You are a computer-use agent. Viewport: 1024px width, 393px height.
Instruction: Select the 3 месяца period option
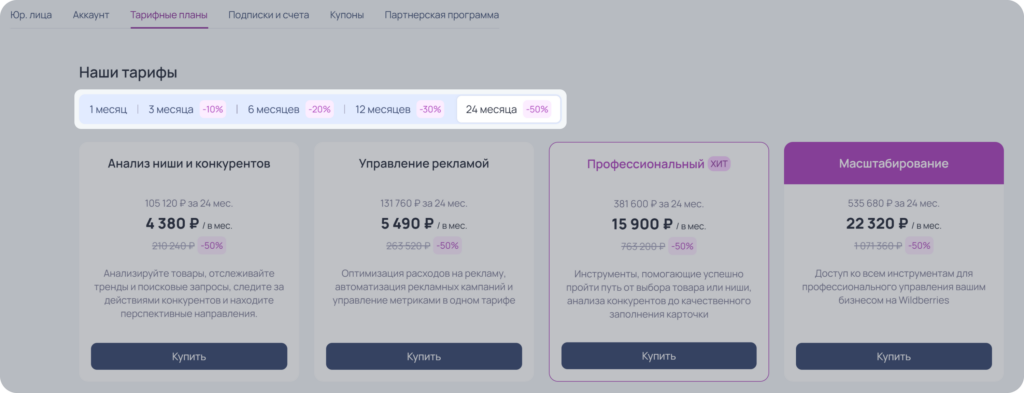[x=186, y=110]
